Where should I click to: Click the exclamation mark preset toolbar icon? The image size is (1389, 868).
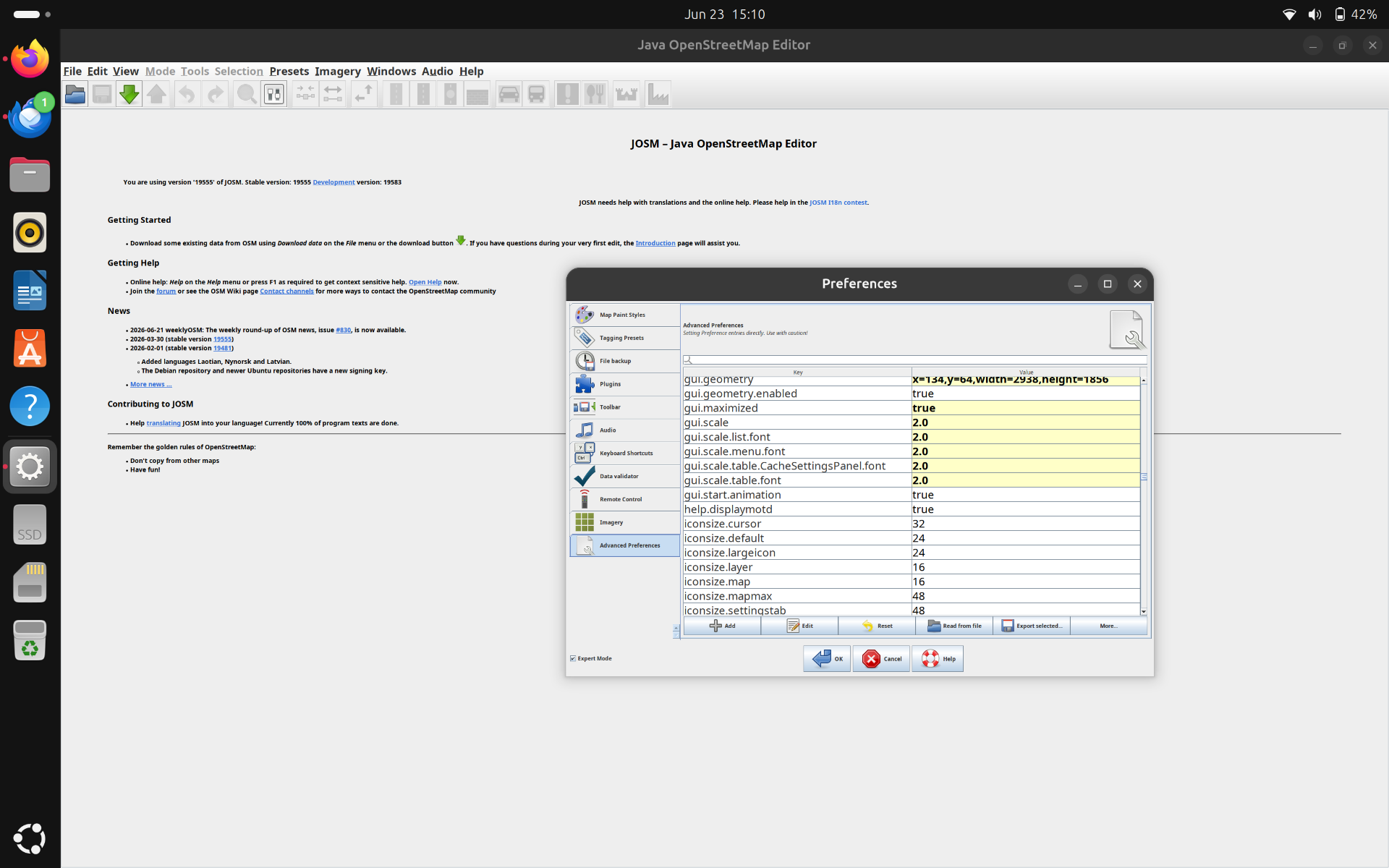pyautogui.click(x=568, y=94)
